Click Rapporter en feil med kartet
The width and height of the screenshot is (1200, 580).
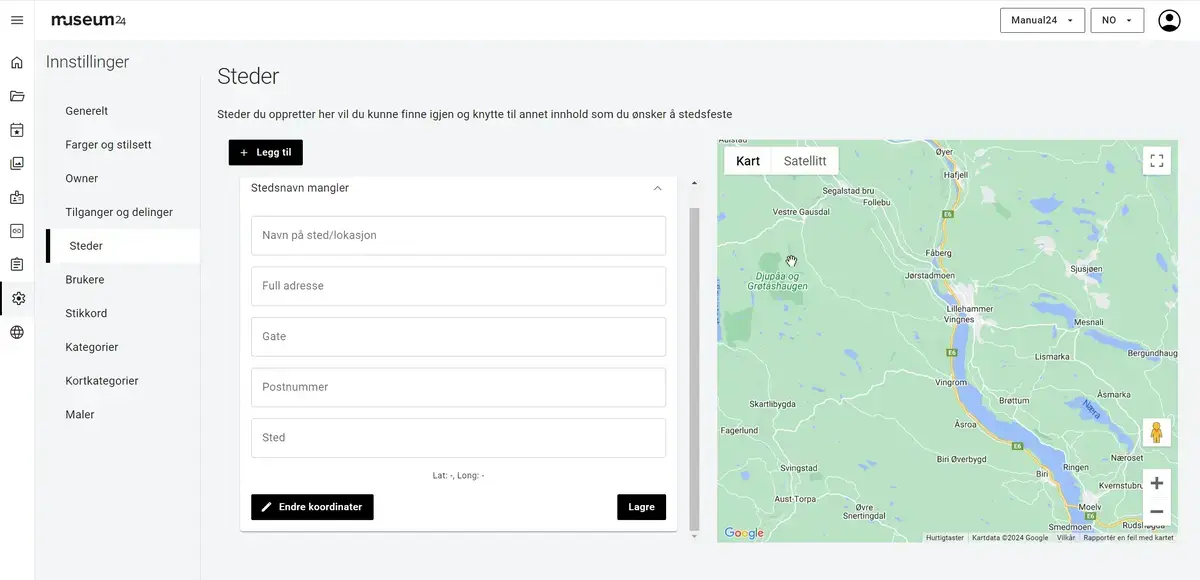coord(1128,538)
